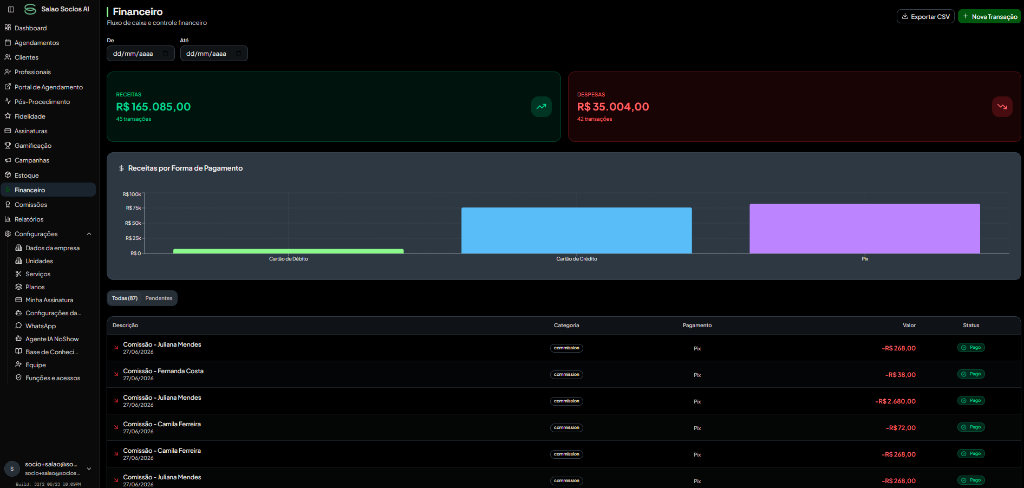
Task: Click the Status column header
Action: point(970,325)
